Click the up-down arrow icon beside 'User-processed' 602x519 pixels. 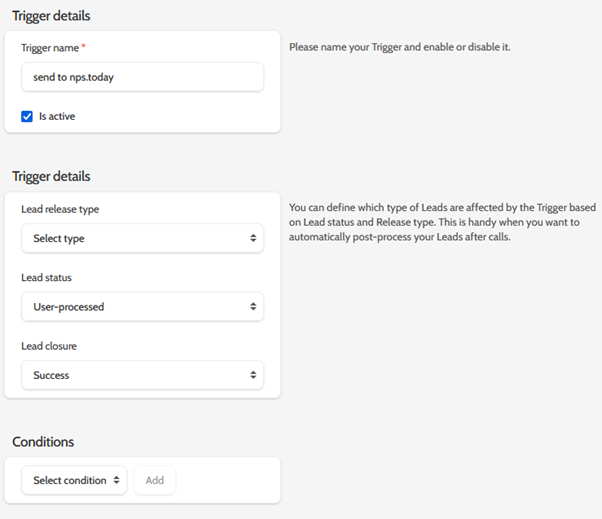click(253, 307)
